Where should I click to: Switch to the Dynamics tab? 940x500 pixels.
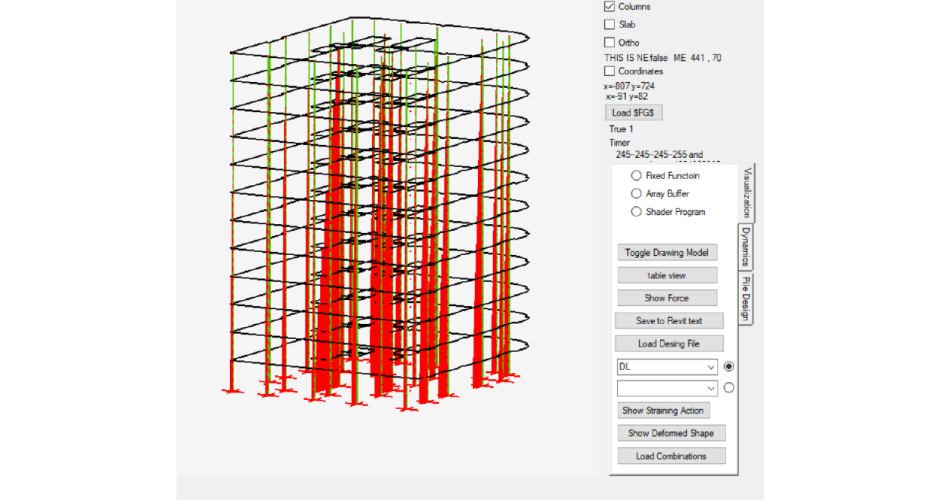coord(746,247)
